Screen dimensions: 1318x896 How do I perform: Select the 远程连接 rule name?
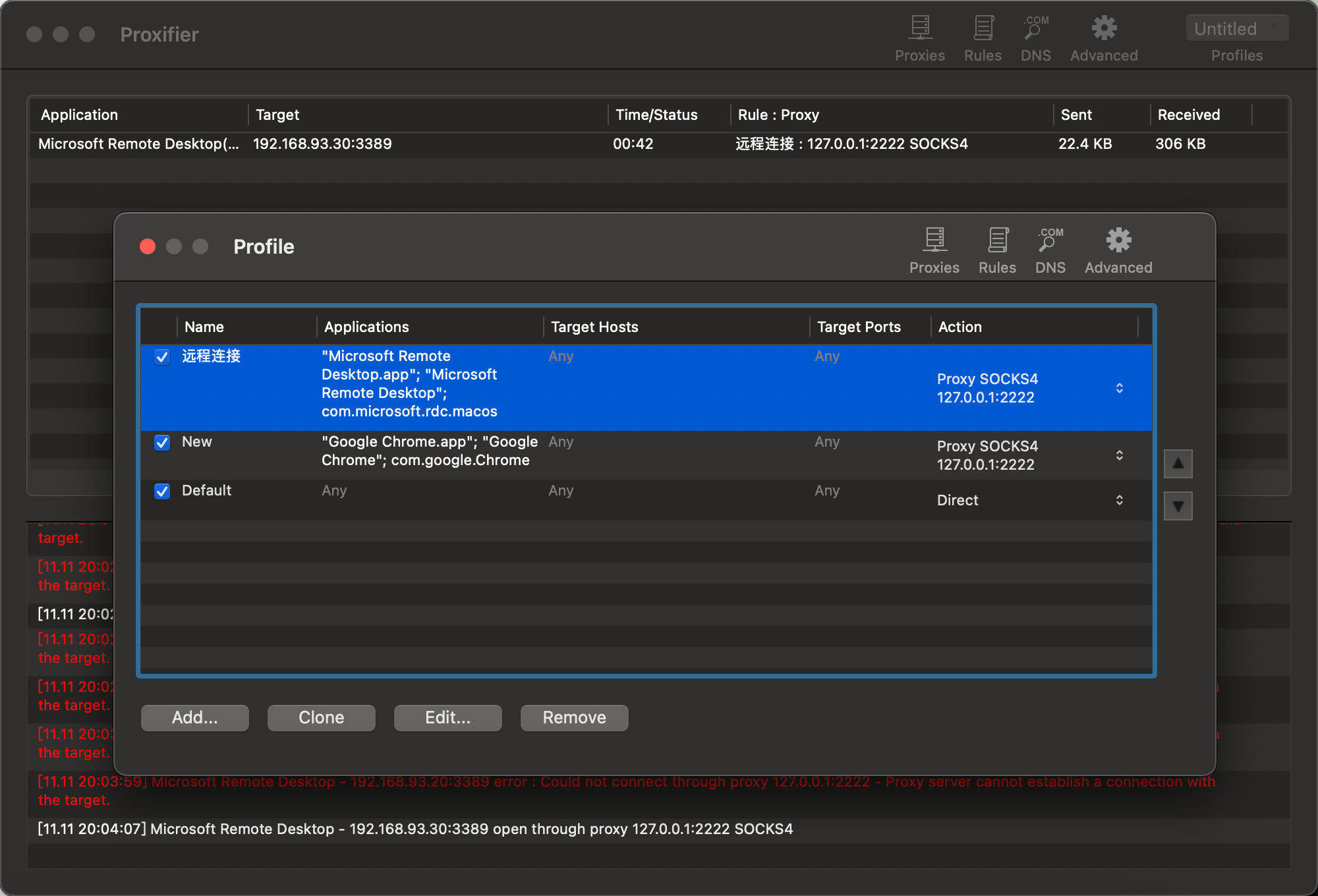(x=211, y=356)
